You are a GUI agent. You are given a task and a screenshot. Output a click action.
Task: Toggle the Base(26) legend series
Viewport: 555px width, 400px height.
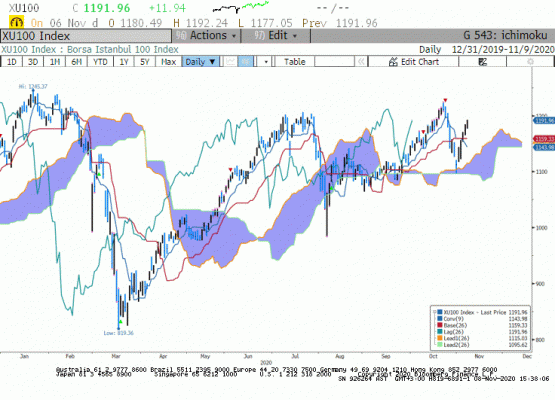coord(455,325)
